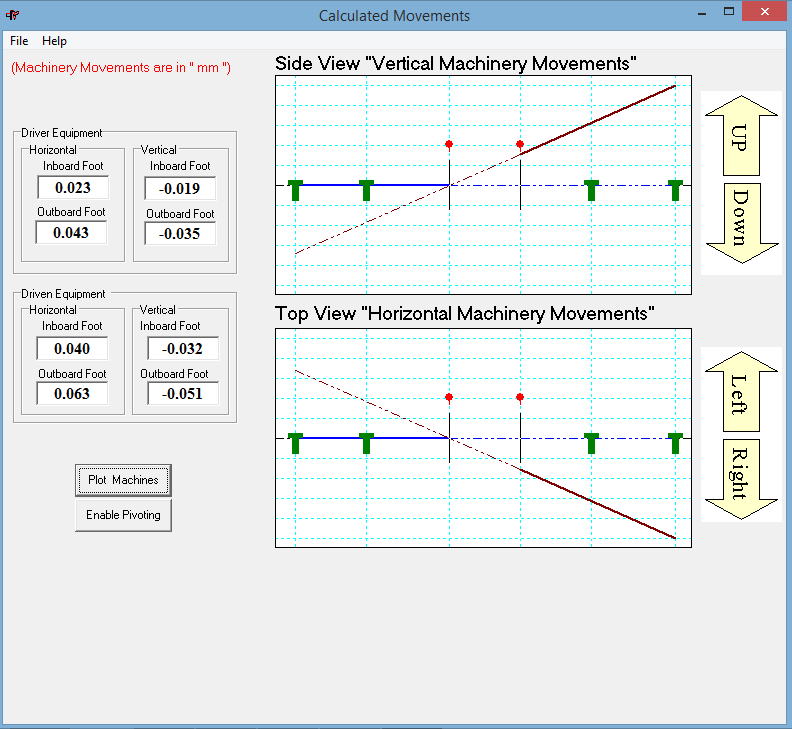The width and height of the screenshot is (792, 729).
Task: Select Driver Horizontal Outboard Foot value 0.043
Action: 72,233
